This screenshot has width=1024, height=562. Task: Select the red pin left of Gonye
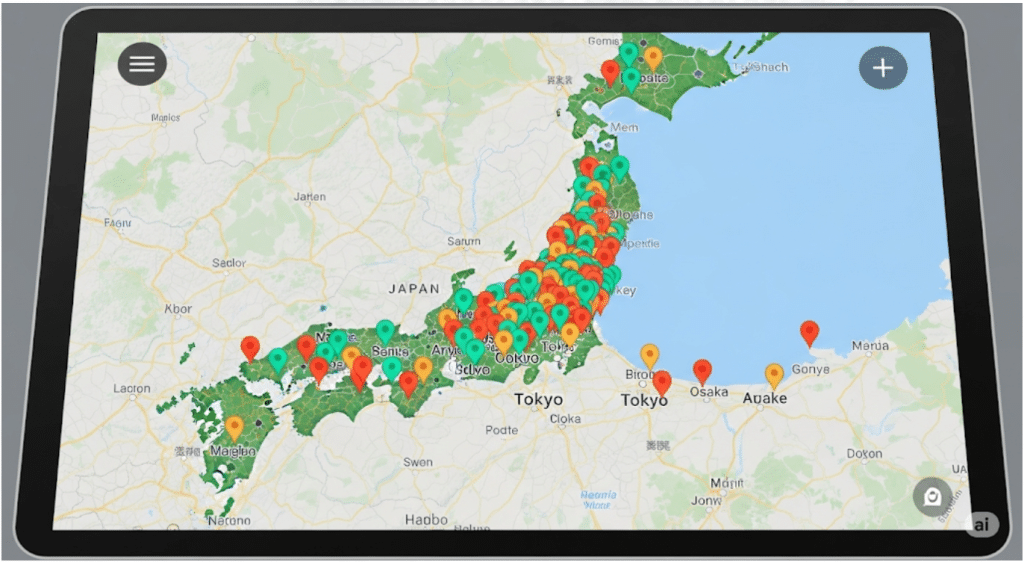(x=809, y=332)
